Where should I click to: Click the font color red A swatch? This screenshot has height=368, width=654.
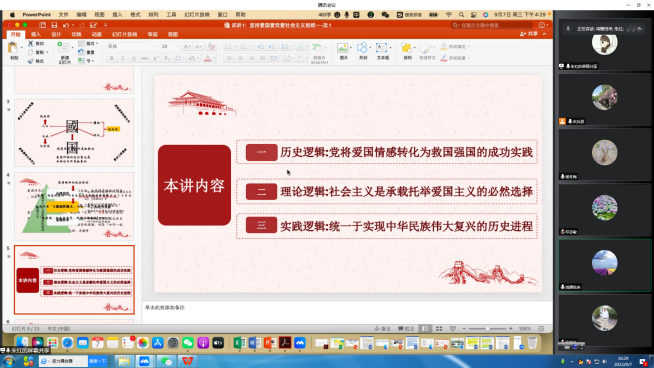point(207,58)
